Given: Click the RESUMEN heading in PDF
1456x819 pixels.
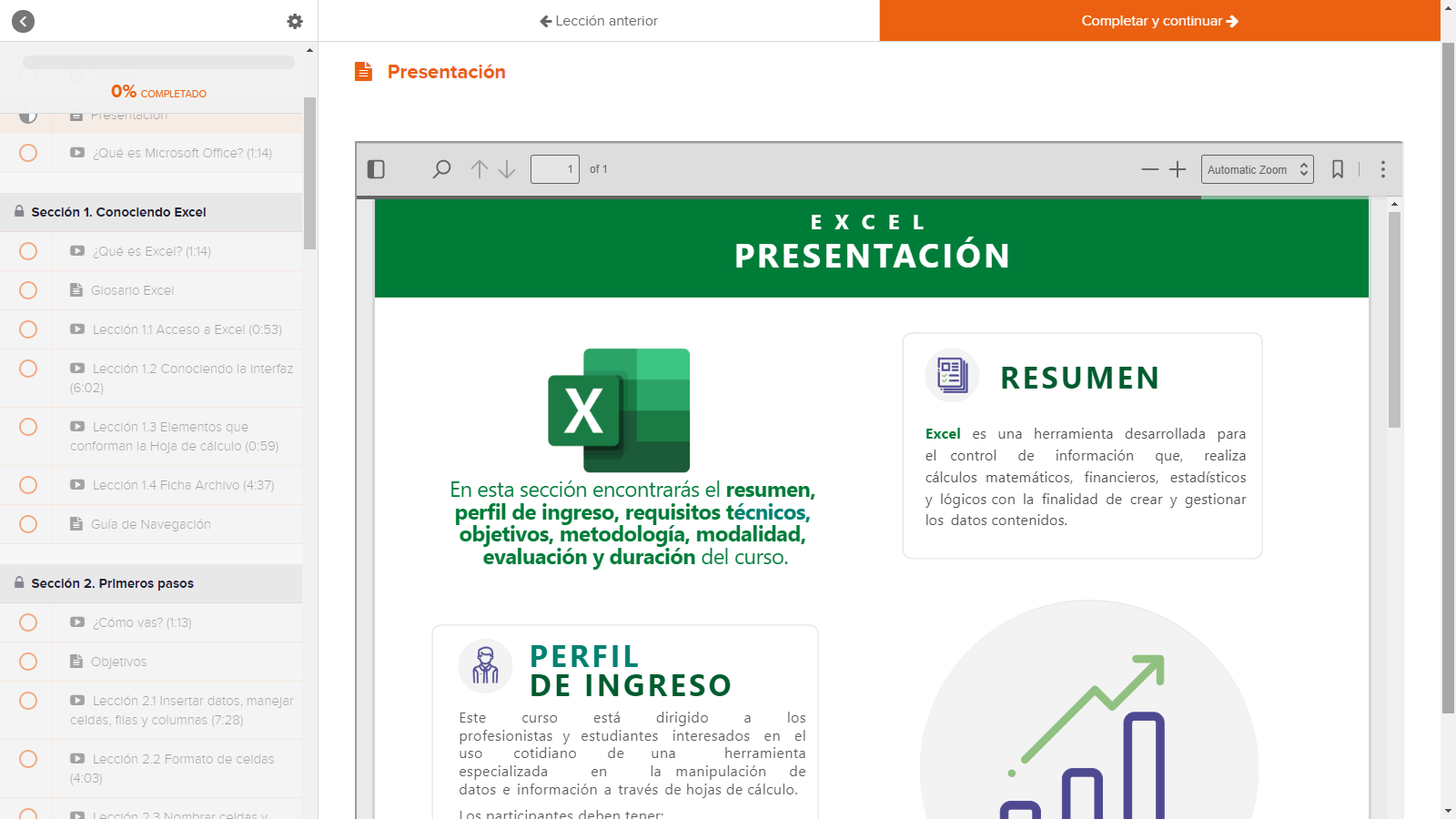Looking at the screenshot, I should click(x=1080, y=378).
